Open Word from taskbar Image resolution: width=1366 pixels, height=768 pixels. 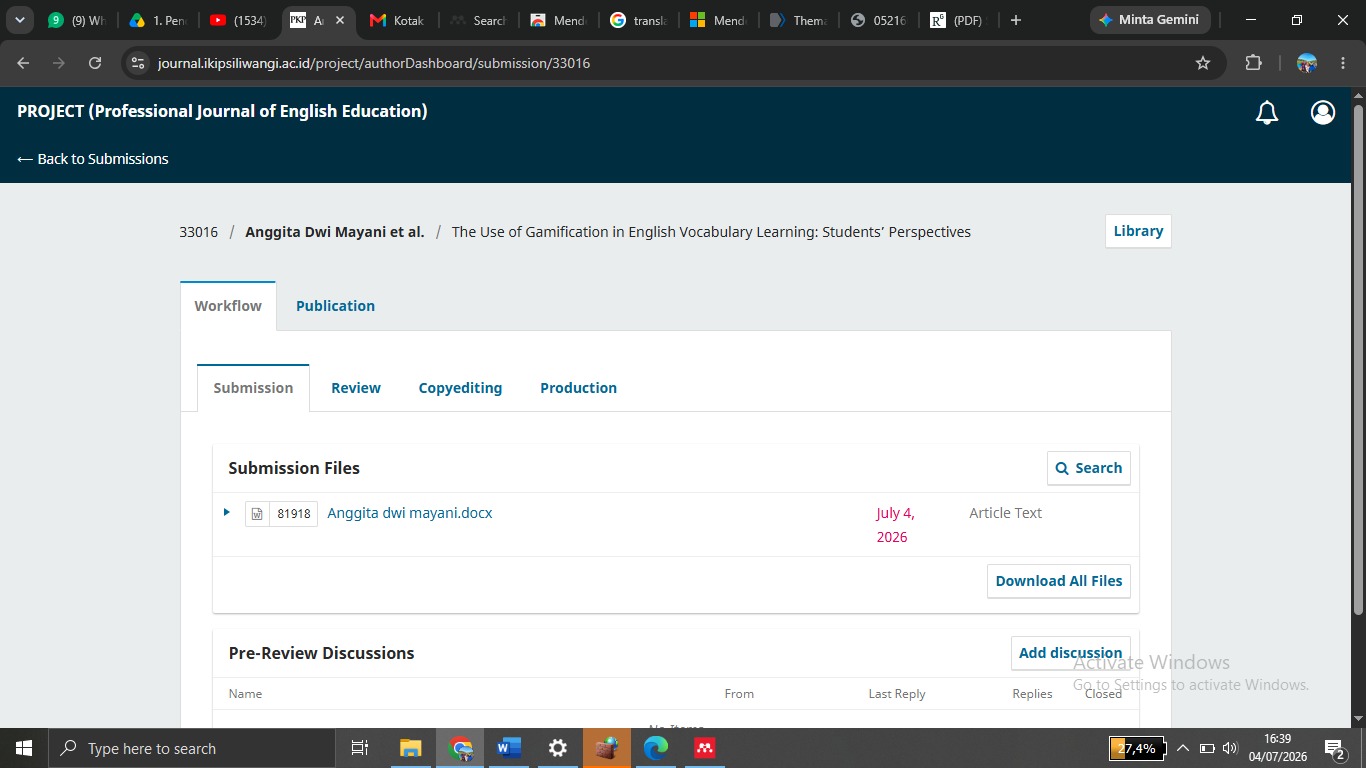pyautogui.click(x=509, y=748)
